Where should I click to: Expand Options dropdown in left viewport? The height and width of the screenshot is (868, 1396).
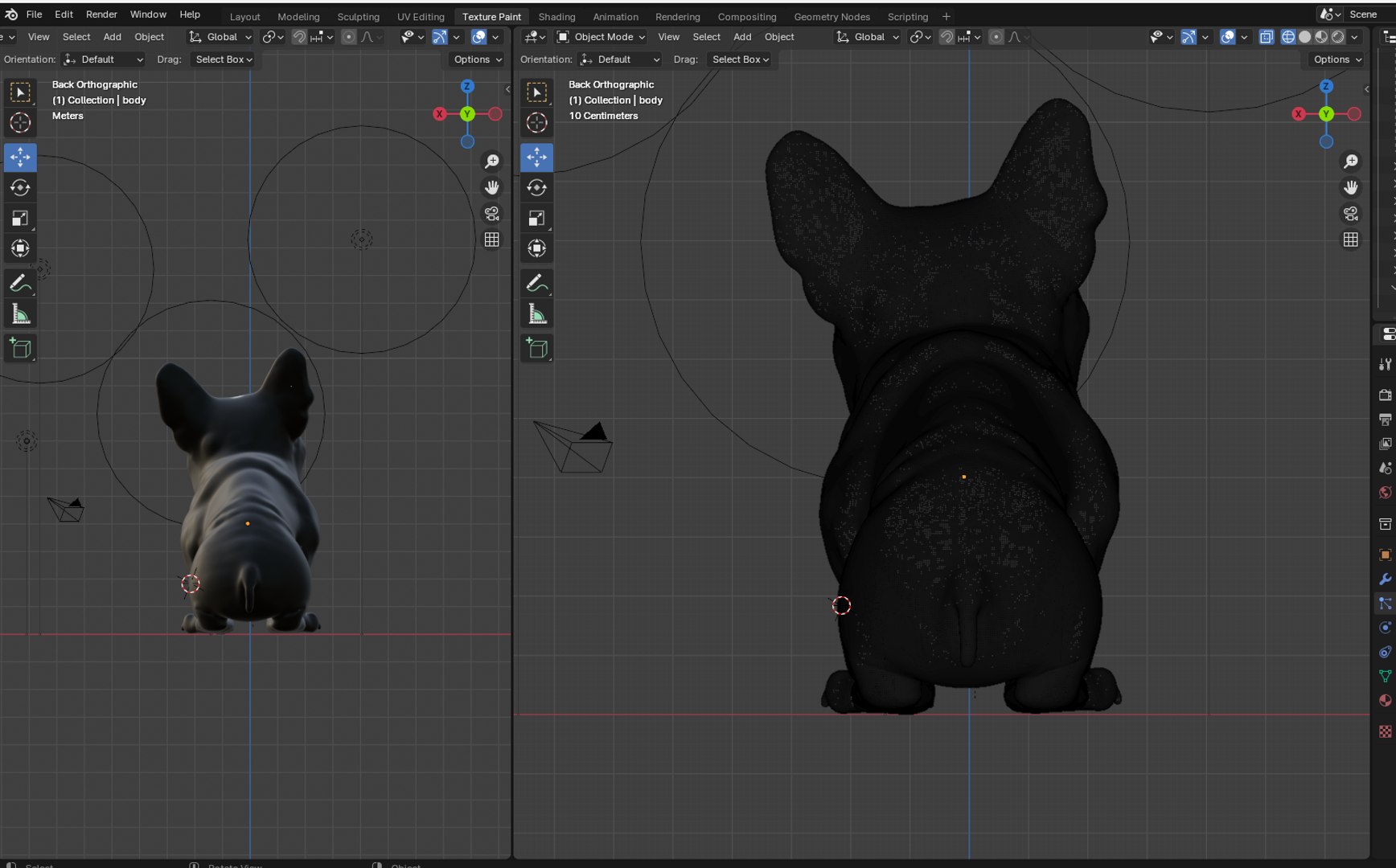pos(478,59)
